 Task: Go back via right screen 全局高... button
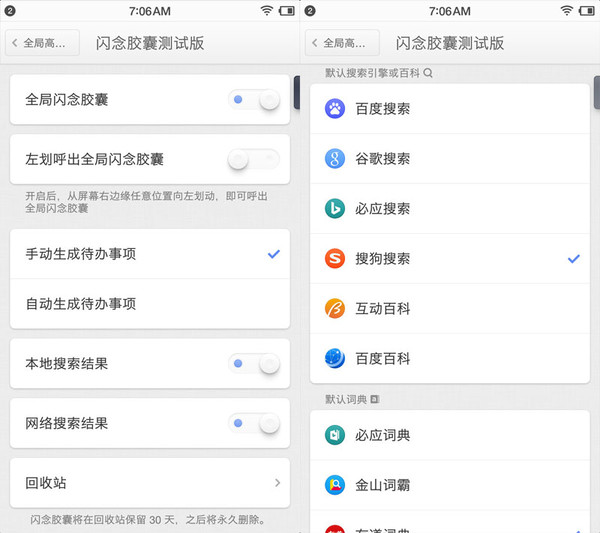pyautogui.click(x=342, y=43)
